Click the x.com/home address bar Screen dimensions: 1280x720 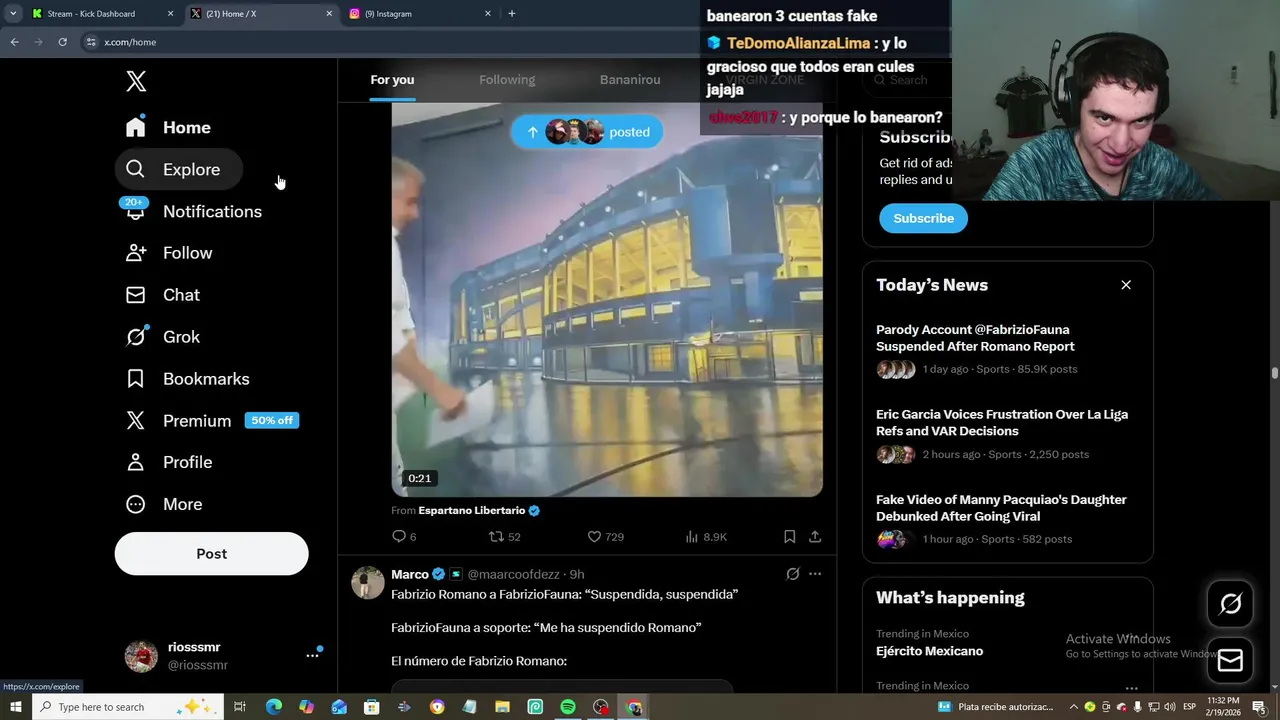click(390, 42)
